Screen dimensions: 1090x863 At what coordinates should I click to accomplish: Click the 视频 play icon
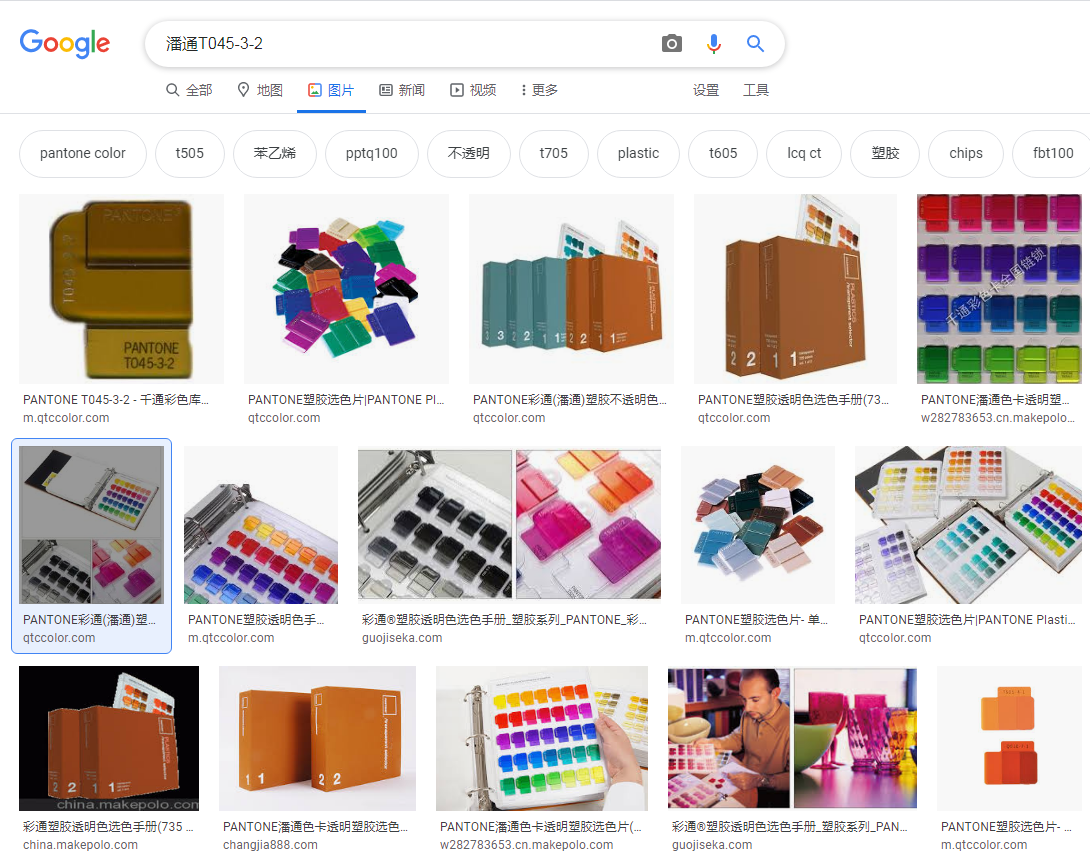pyautogui.click(x=455, y=89)
